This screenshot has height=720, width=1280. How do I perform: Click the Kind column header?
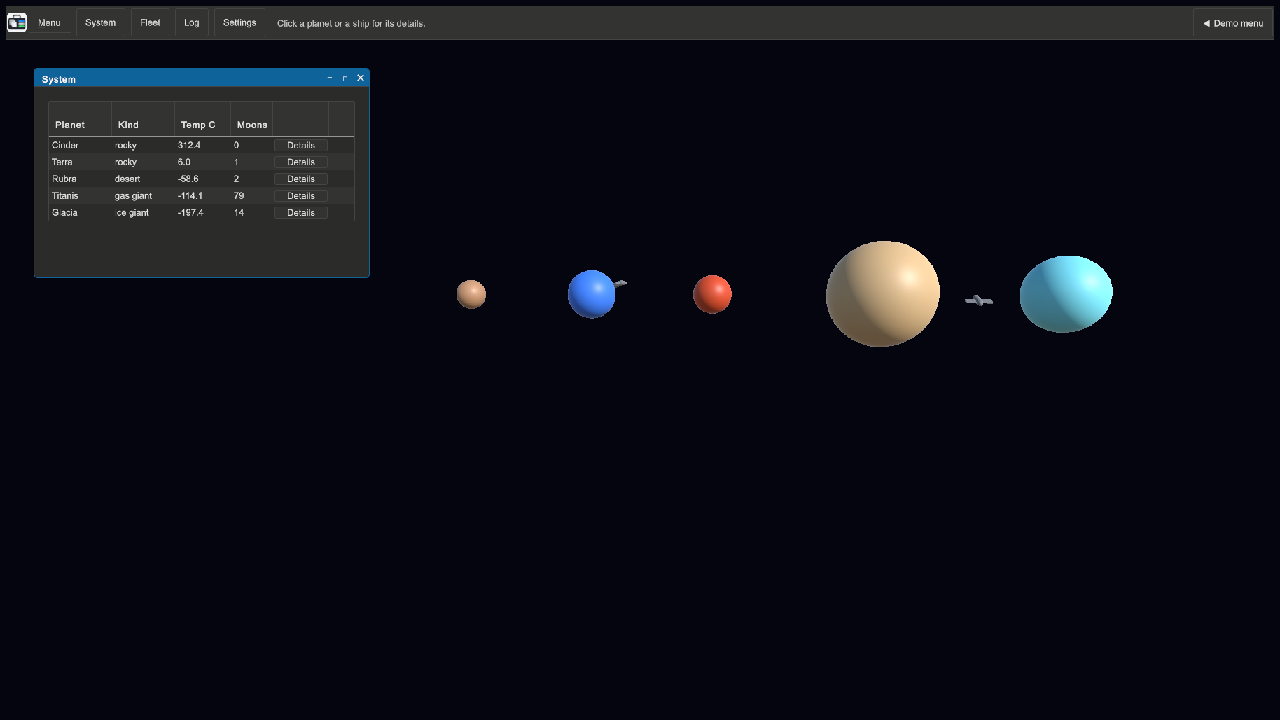[x=143, y=120]
